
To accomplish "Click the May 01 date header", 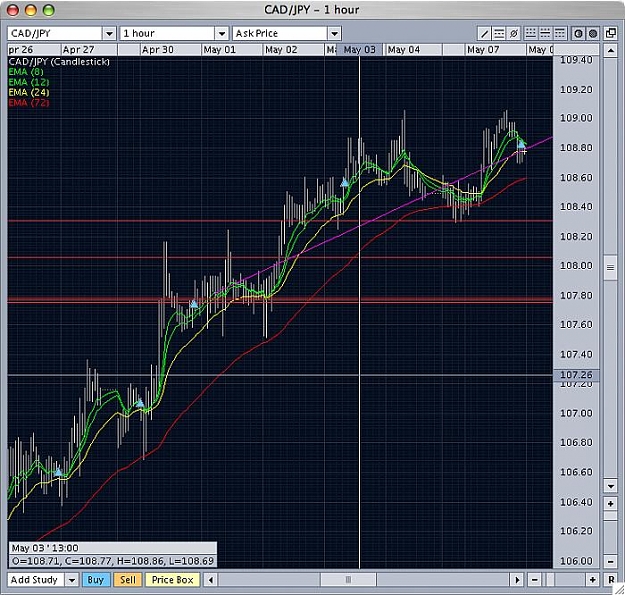I will point(232,50).
